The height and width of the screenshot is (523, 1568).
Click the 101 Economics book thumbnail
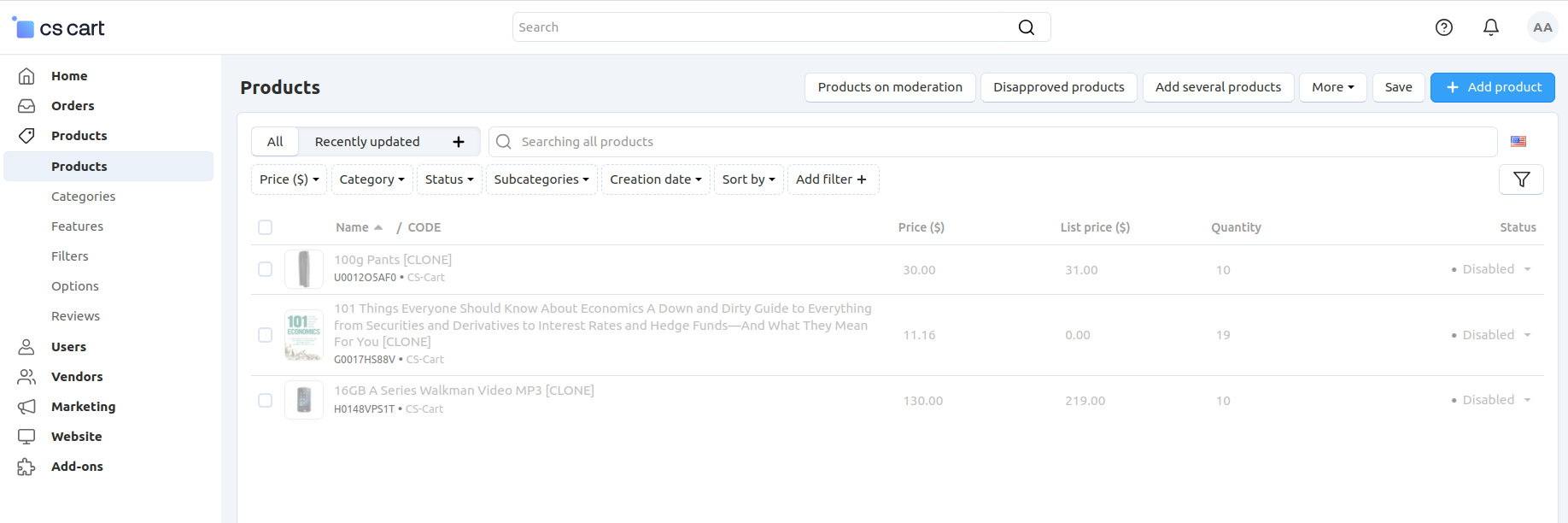(x=304, y=335)
